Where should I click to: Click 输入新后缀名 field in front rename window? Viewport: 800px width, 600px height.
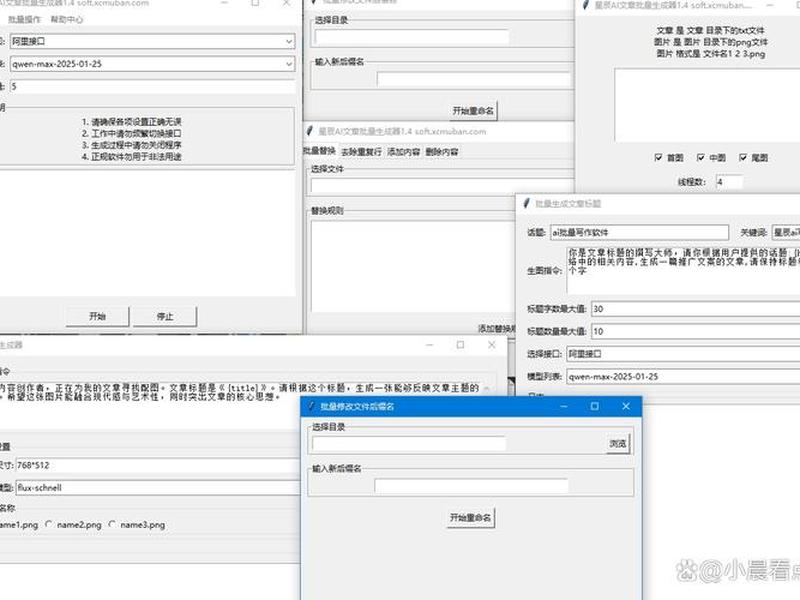pyautogui.click(x=471, y=486)
